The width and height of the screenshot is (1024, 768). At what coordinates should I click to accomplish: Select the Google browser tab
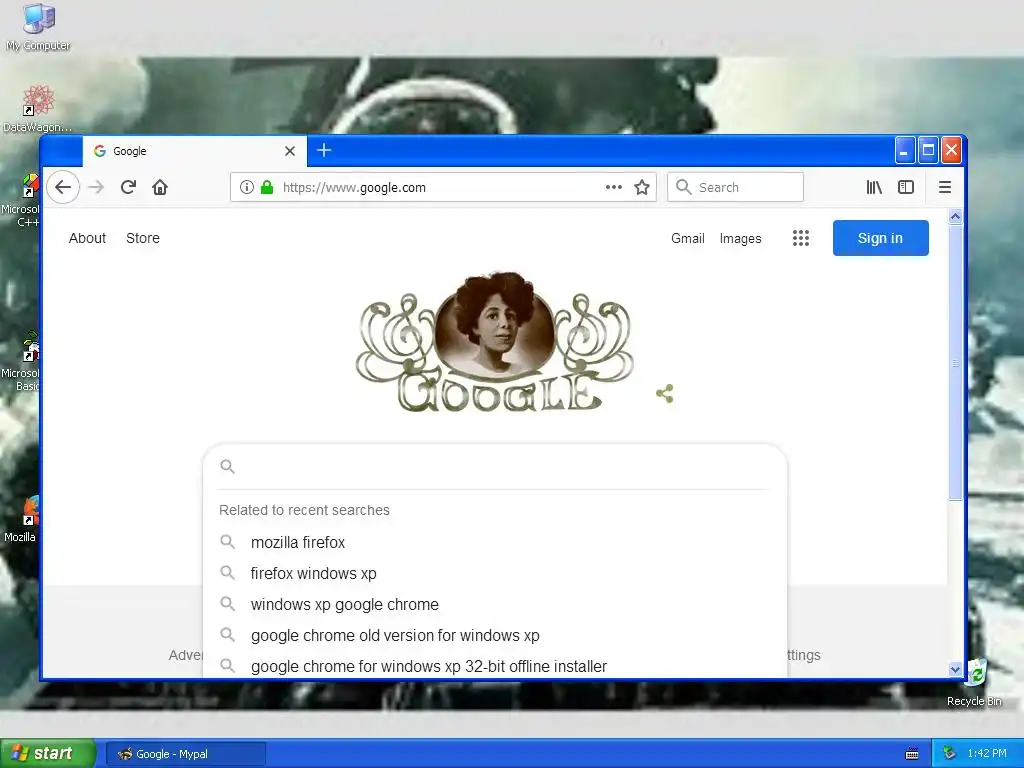pos(194,151)
